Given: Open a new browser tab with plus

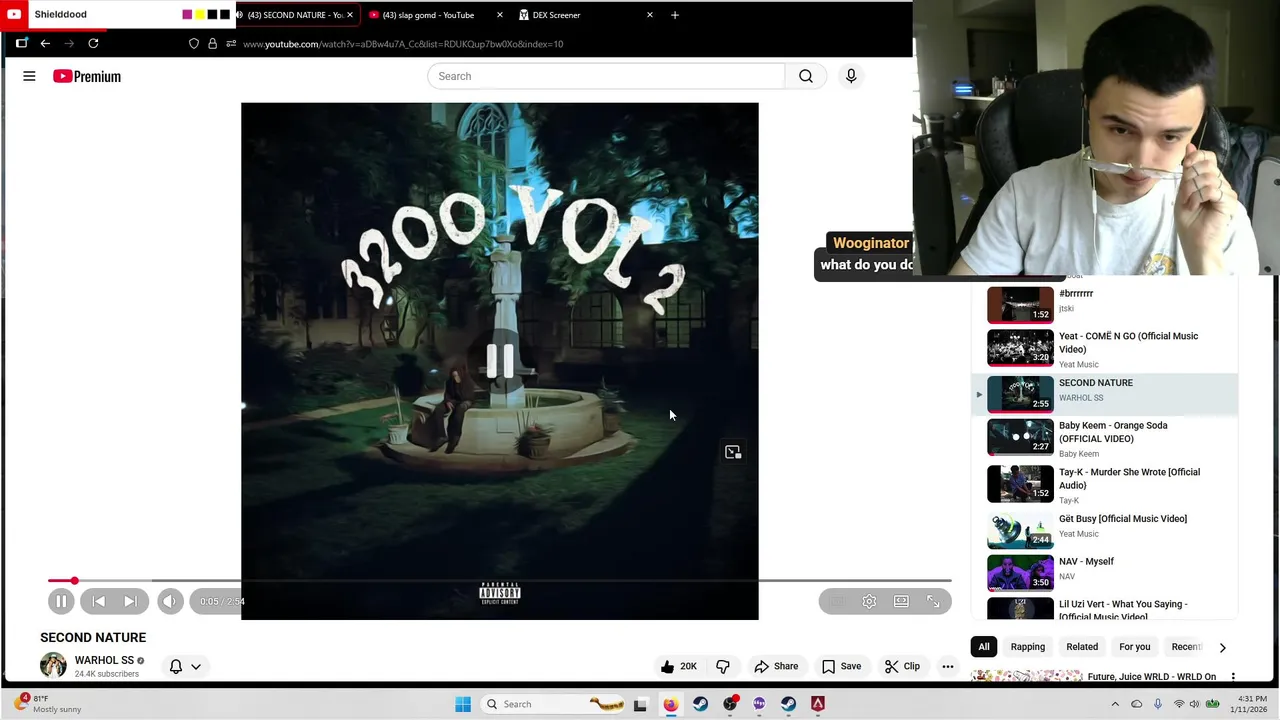Looking at the screenshot, I should pos(675,15).
